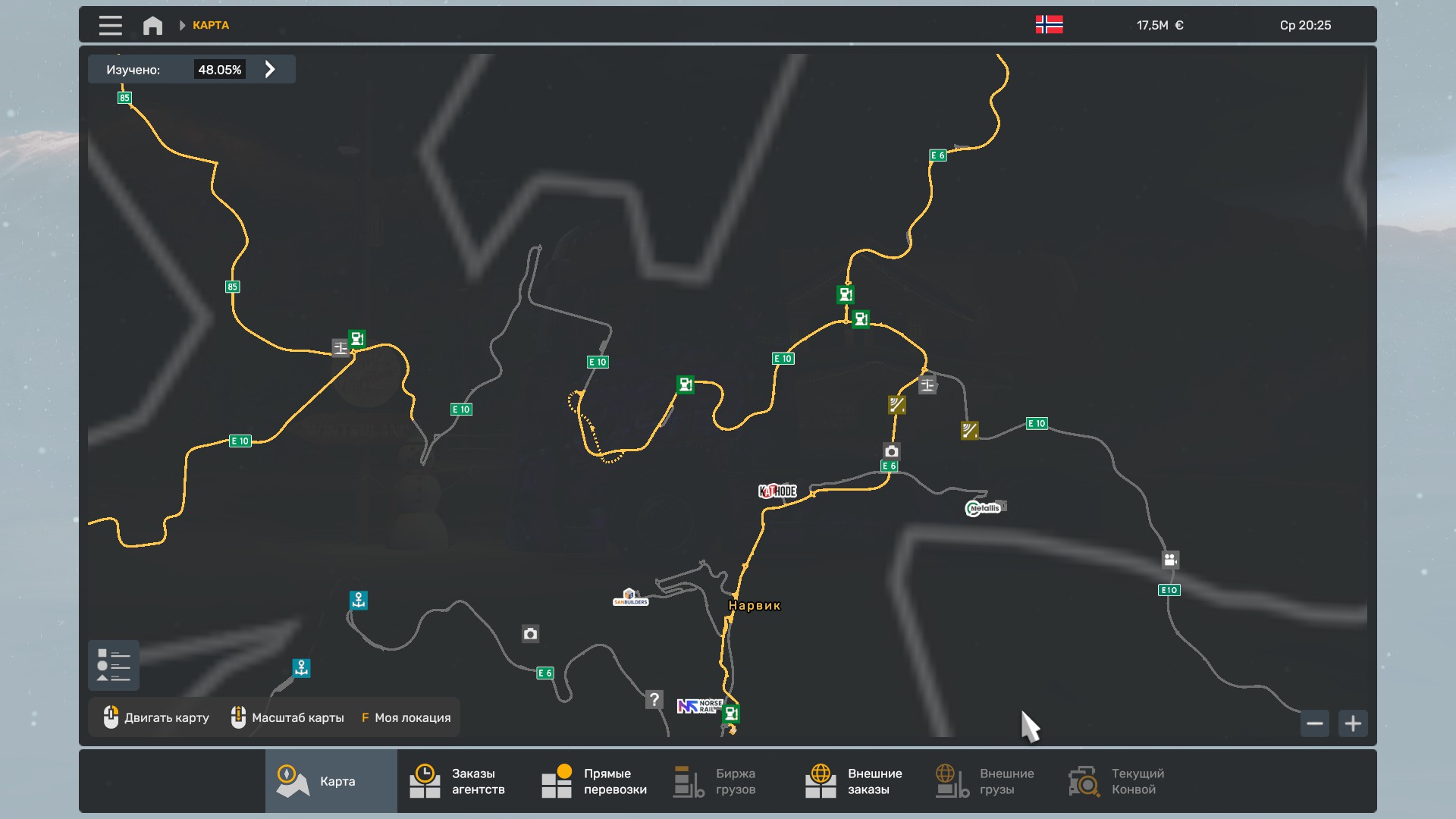
Task: Go to the home screen icon
Action: tap(152, 25)
